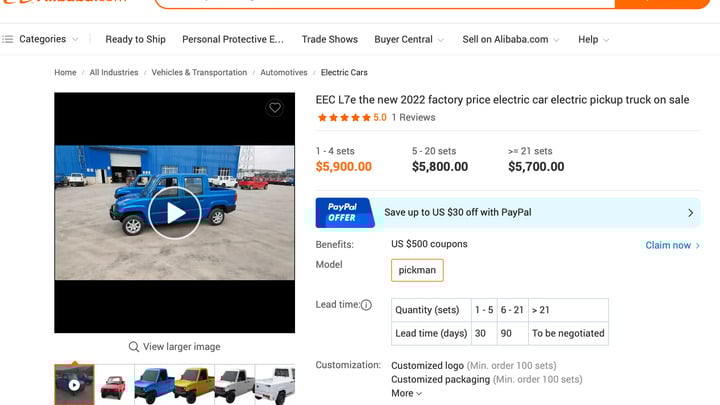Expand the Buyer Central dropdown
The height and width of the screenshot is (405, 720).
pos(409,39)
